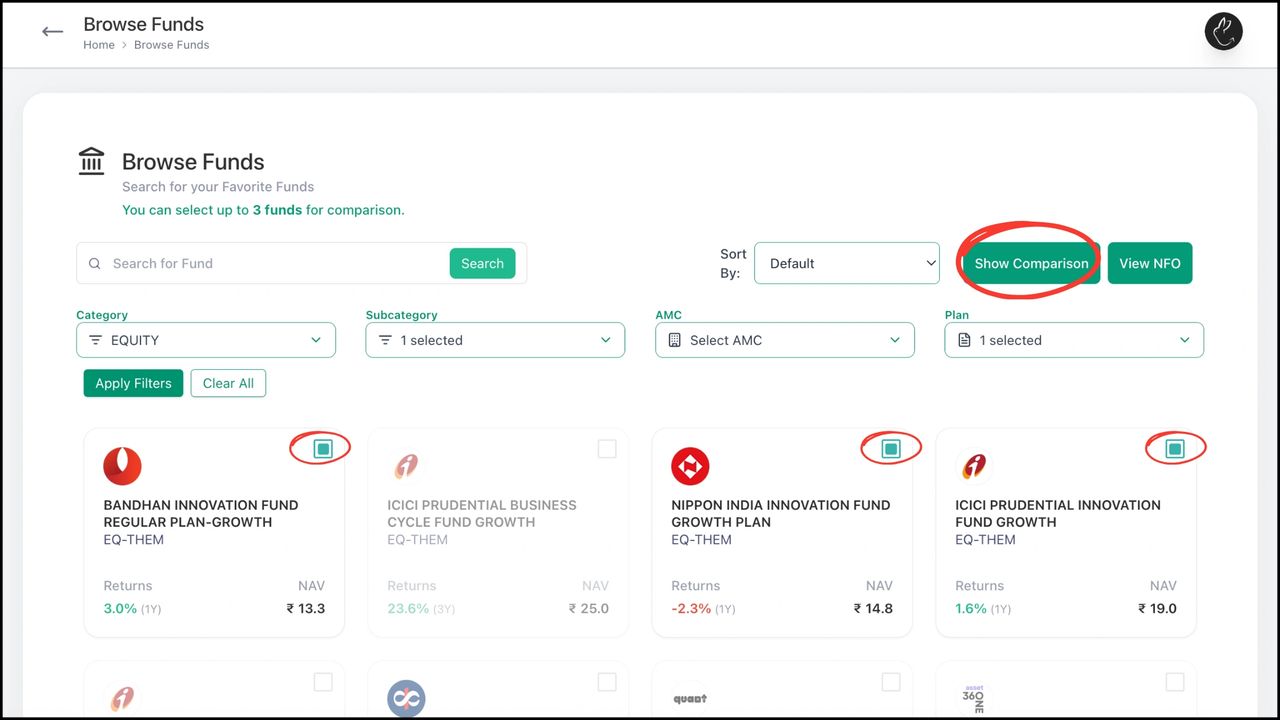This screenshot has height=720, width=1280.
Task: Click the Apply Filters button
Action: pos(133,383)
